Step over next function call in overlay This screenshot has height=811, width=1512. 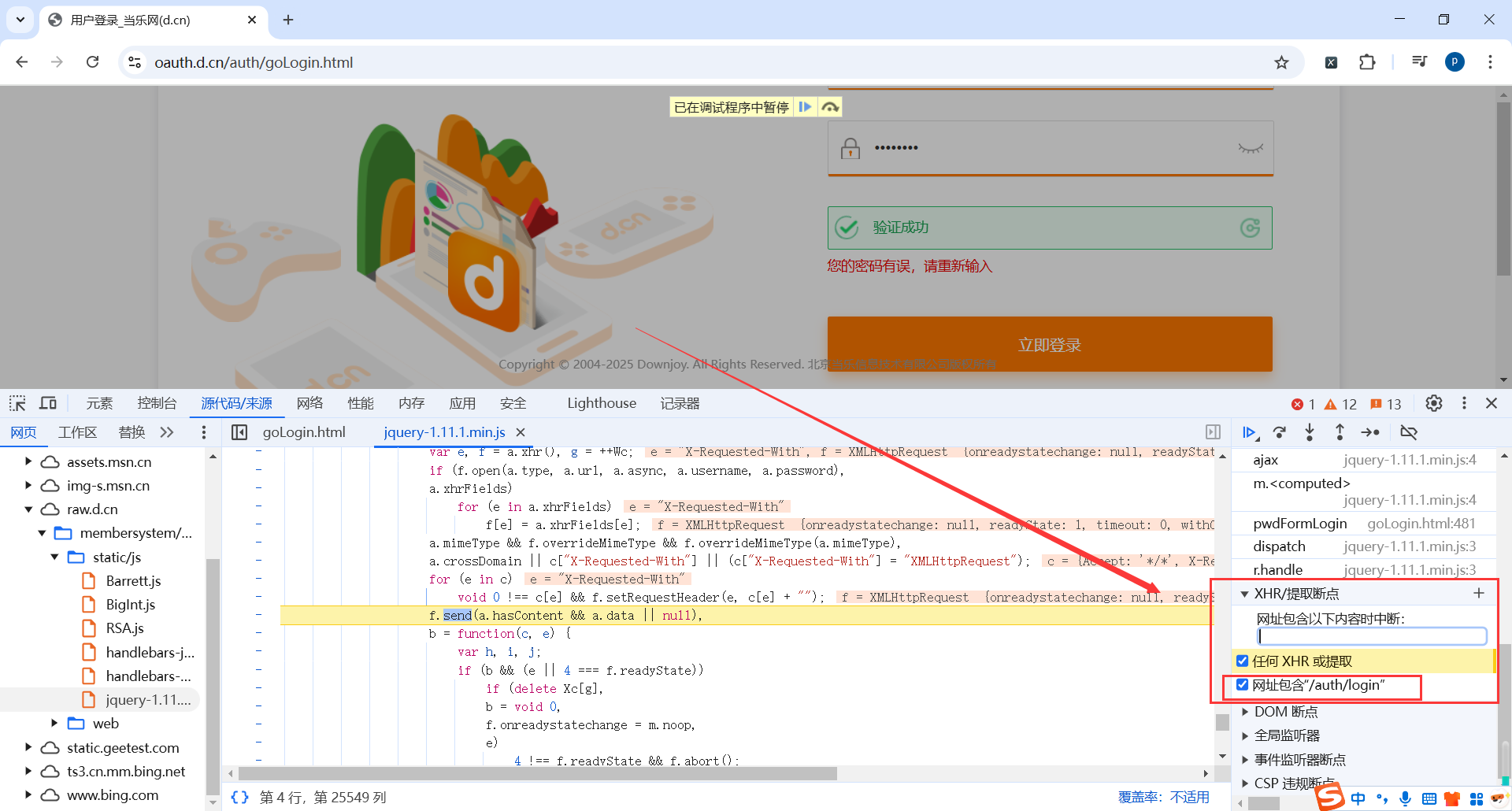(830, 107)
